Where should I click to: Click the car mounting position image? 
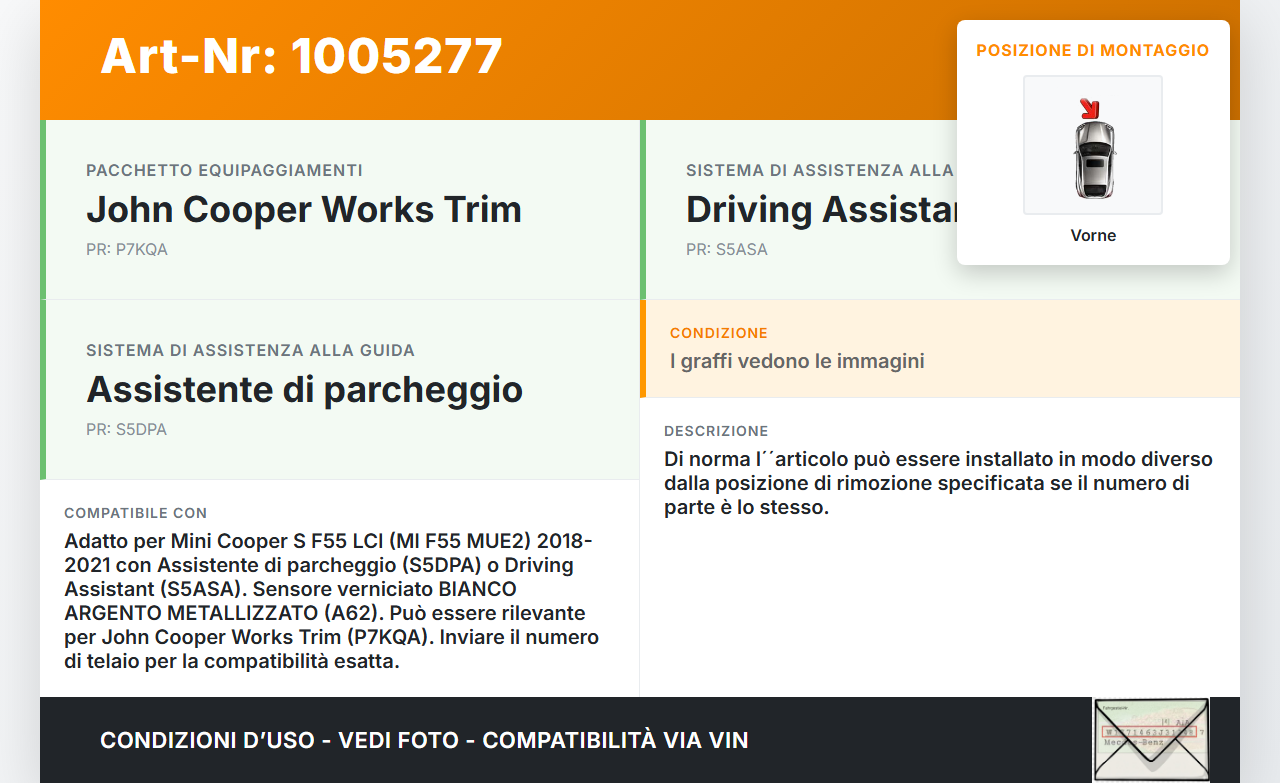pos(1093,145)
